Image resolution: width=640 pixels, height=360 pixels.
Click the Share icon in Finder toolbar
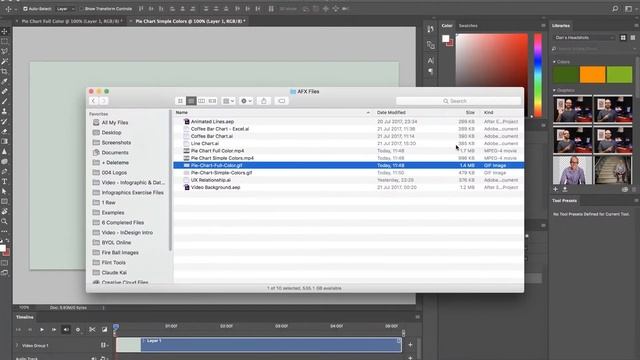264,101
